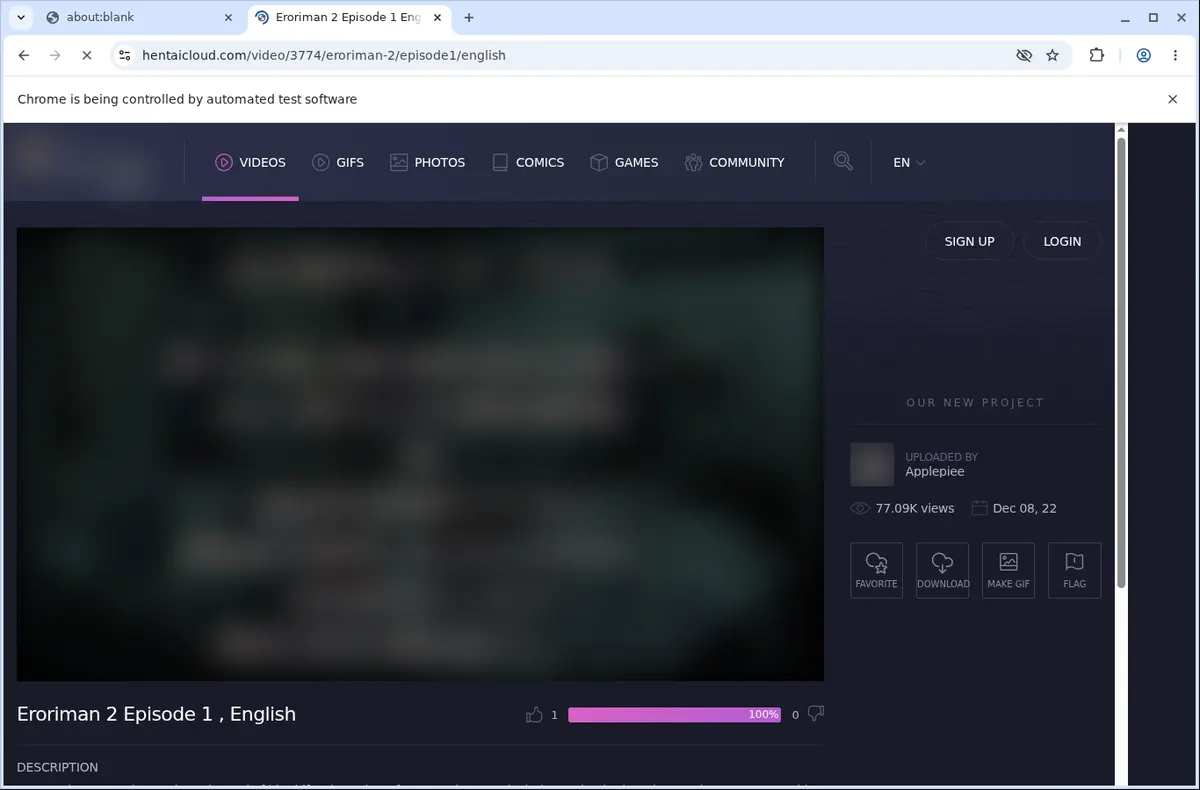This screenshot has width=1200, height=790.
Task: Open a new browser tab
Action: (469, 17)
